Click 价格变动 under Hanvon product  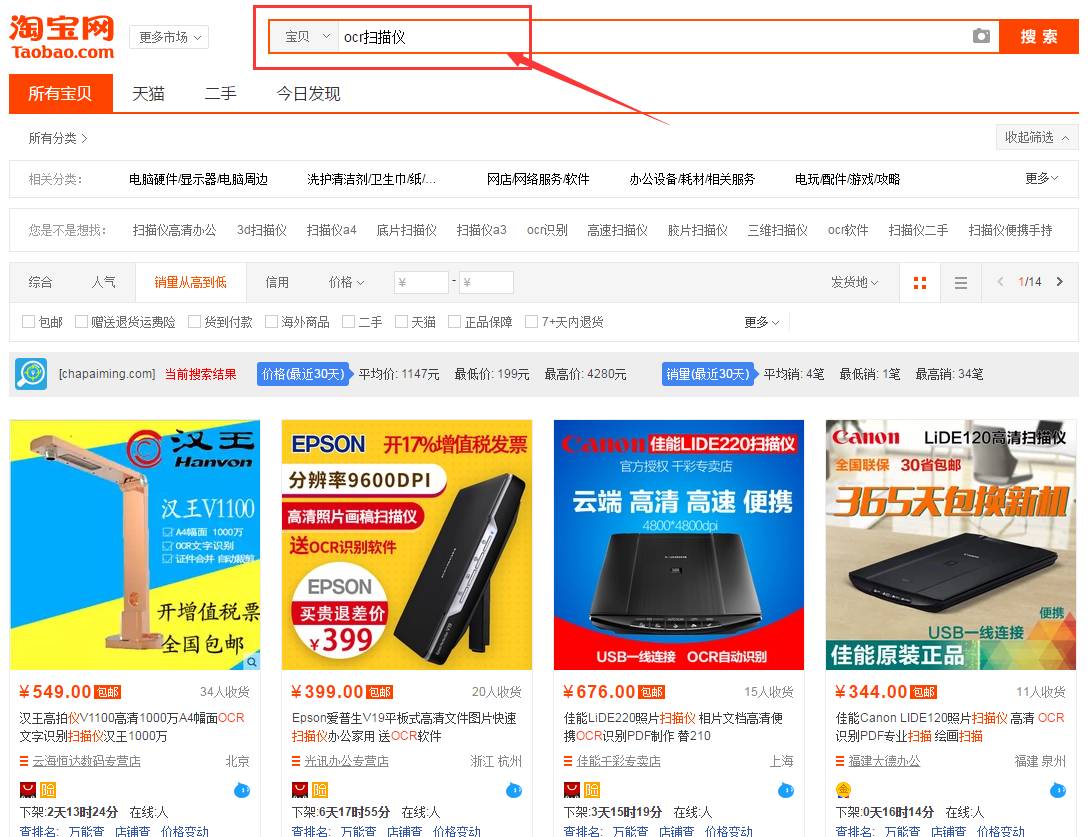185,831
